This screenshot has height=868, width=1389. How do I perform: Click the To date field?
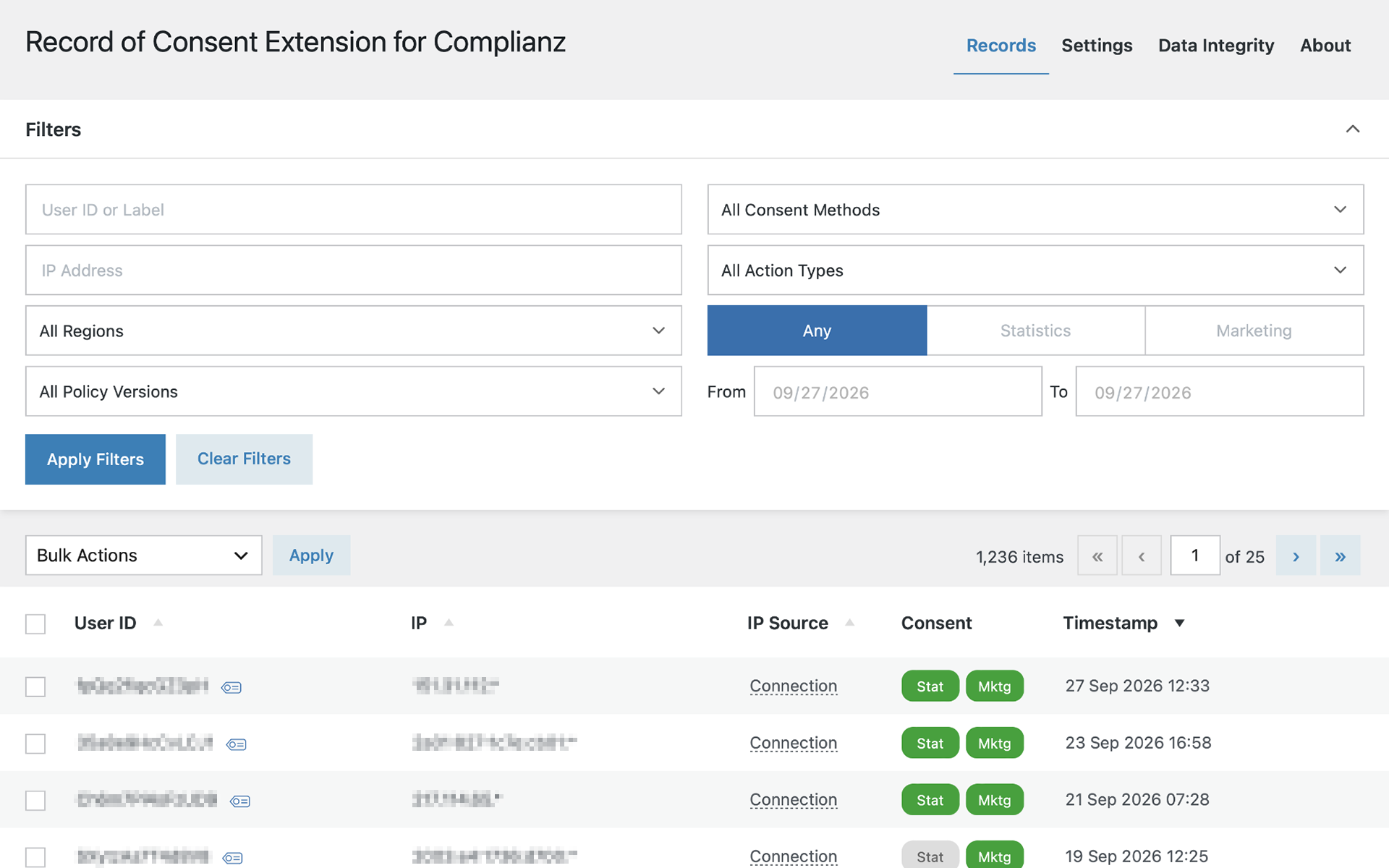coord(1220,391)
